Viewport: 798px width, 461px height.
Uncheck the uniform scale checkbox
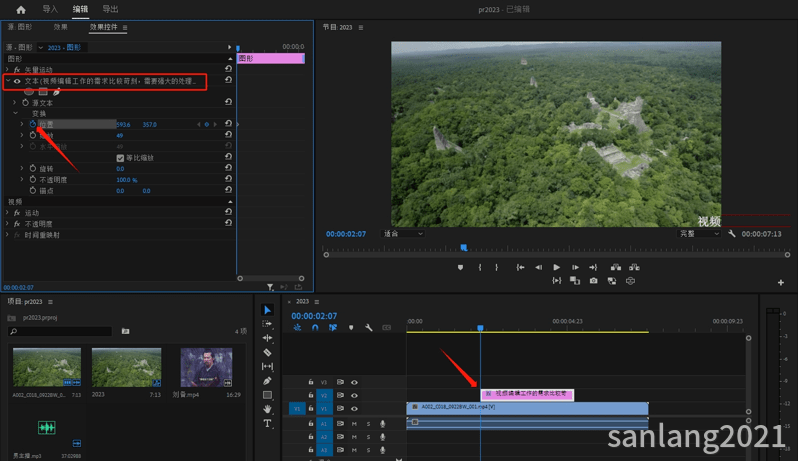click(x=120, y=158)
